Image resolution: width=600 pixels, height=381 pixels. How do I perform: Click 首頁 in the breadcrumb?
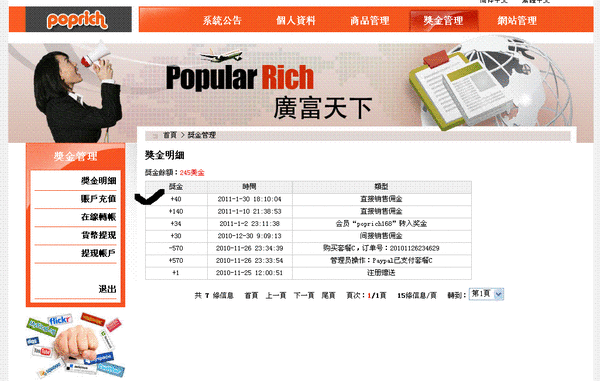pyautogui.click(x=170, y=135)
